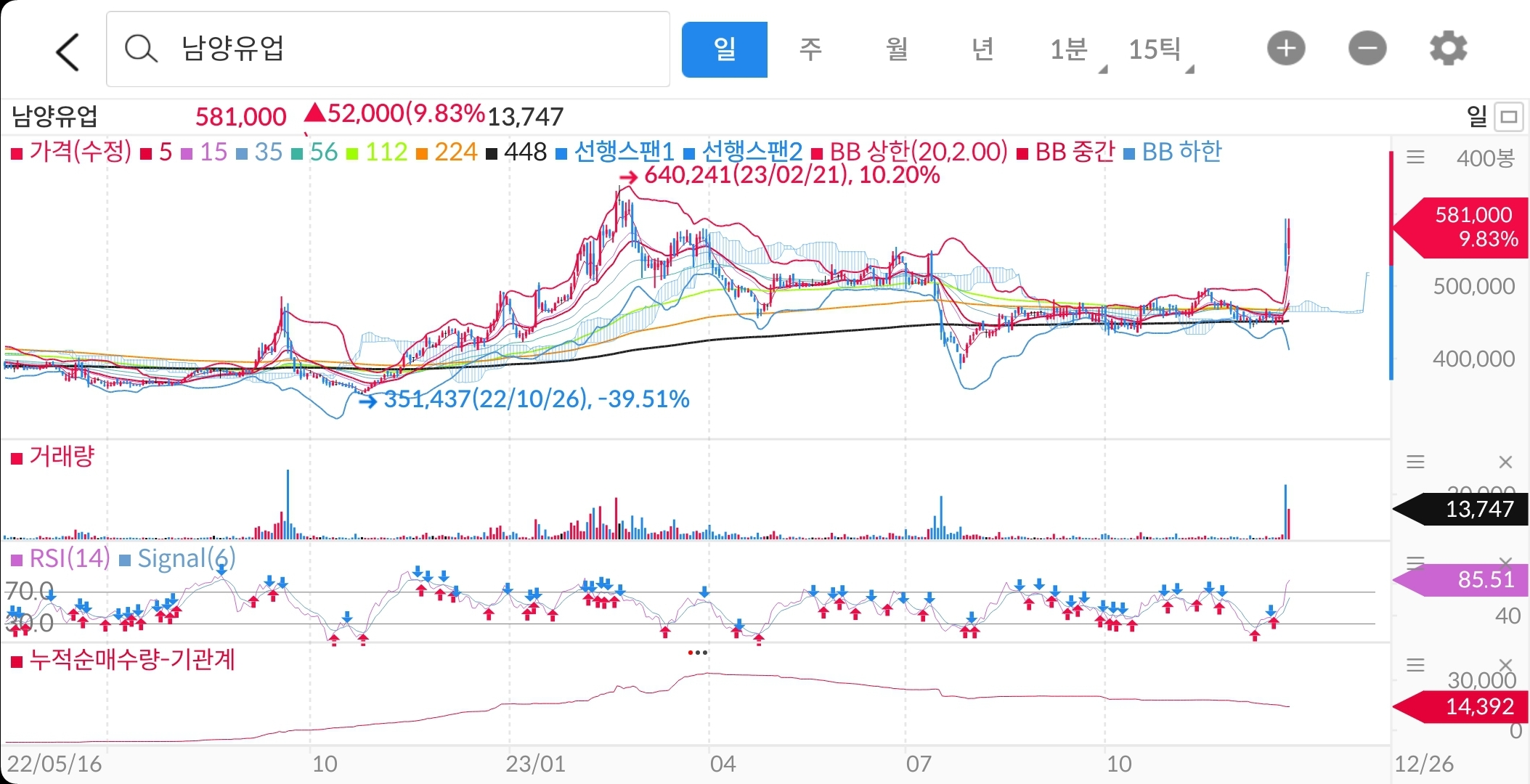Tap the 351,437(22/10/26) low annotation
Image resolution: width=1530 pixels, height=784 pixels.
[x=524, y=399]
